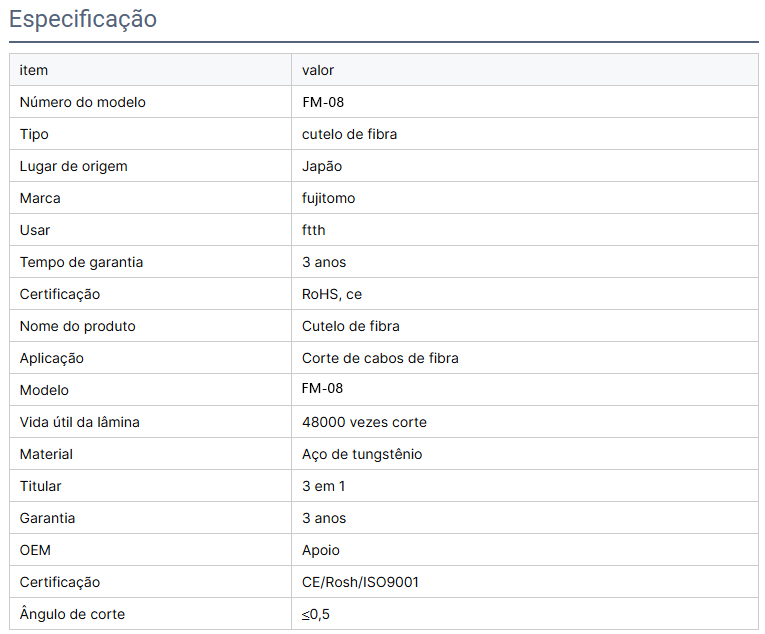Select the "3 em 1" Titular value
Screen dimensions: 765x634
coord(324,486)
